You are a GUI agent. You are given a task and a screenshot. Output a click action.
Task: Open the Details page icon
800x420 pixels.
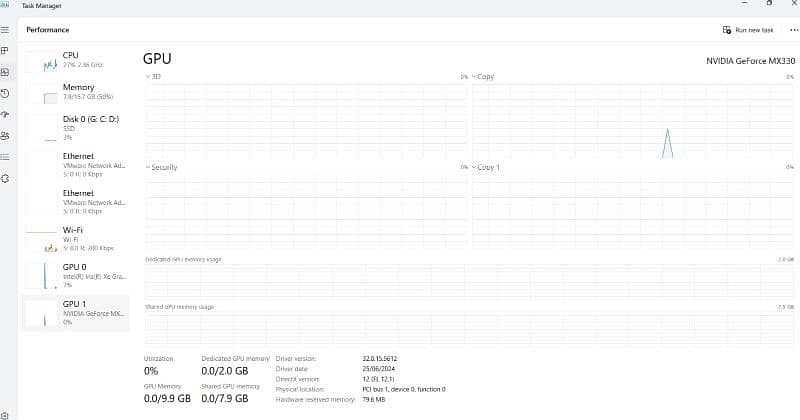(5, 156)
